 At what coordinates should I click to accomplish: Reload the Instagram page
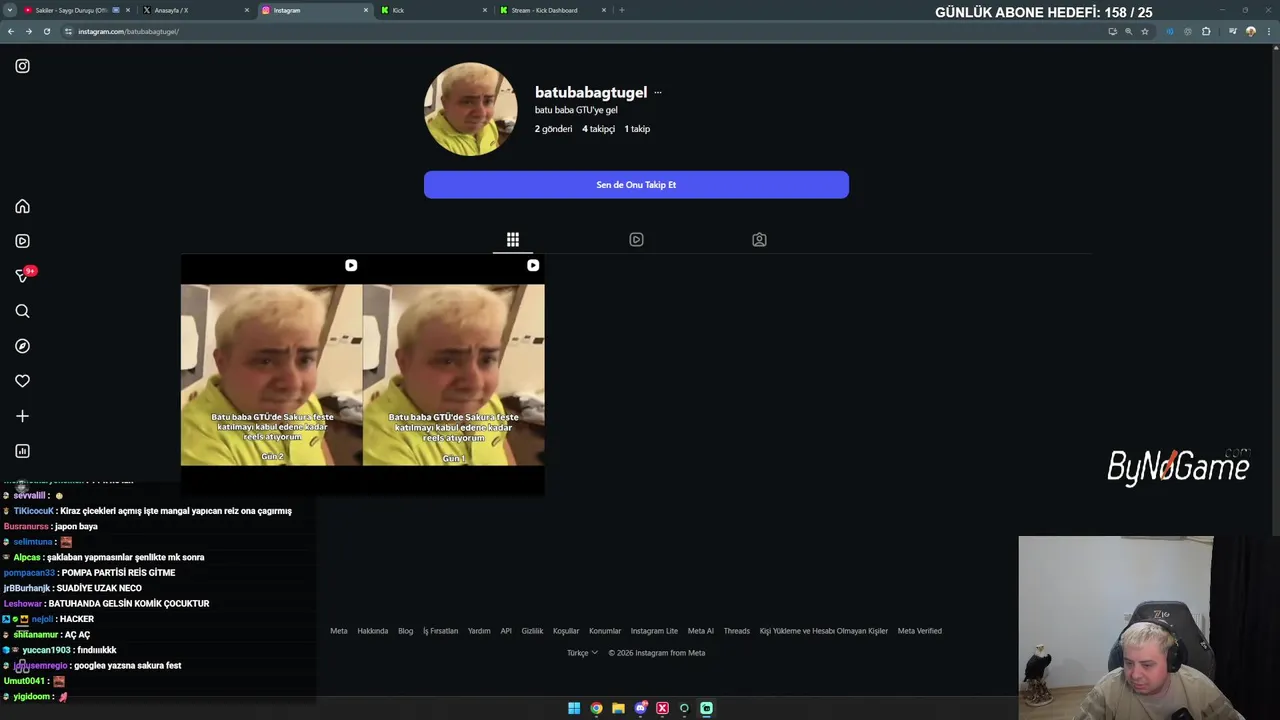point(47,31)
